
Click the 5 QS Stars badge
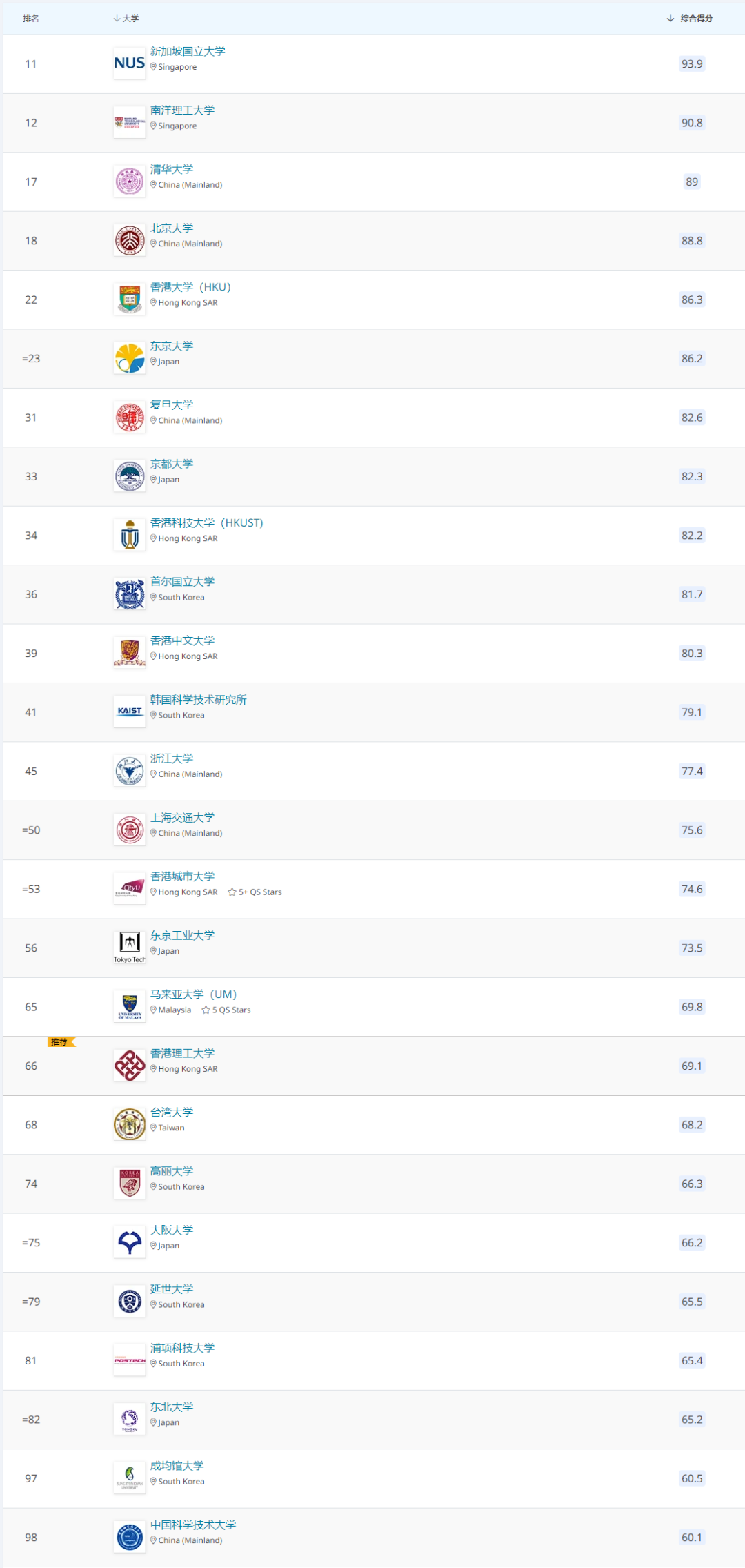[226, 1010]
